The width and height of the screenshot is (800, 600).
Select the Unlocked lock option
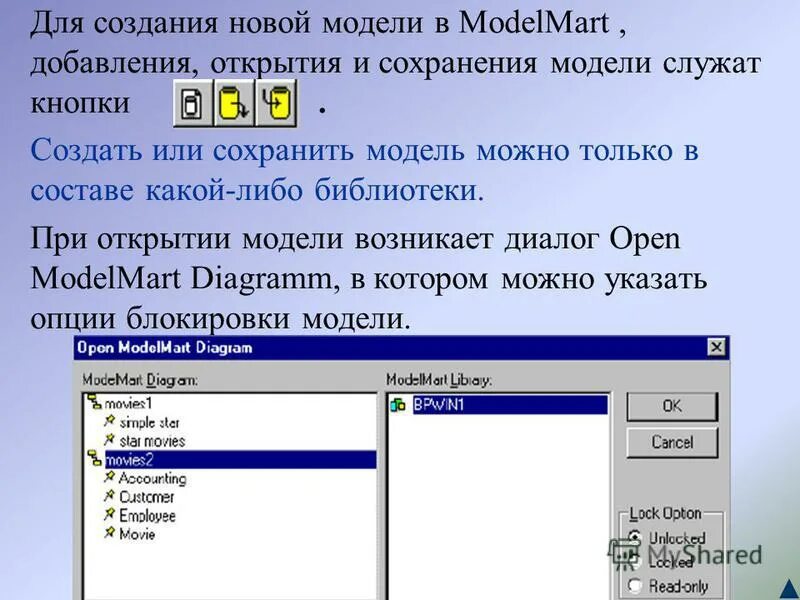click(635, 537)
